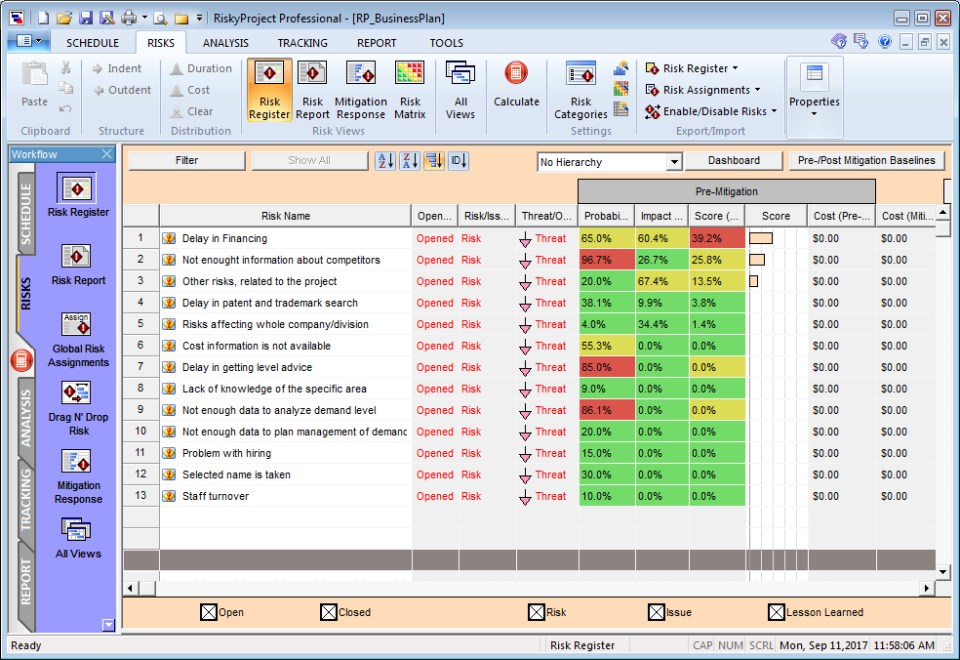This screenshot has height=660, width=960.
Task: Open All Views from ribbon
Action: [x=460, y=89]
